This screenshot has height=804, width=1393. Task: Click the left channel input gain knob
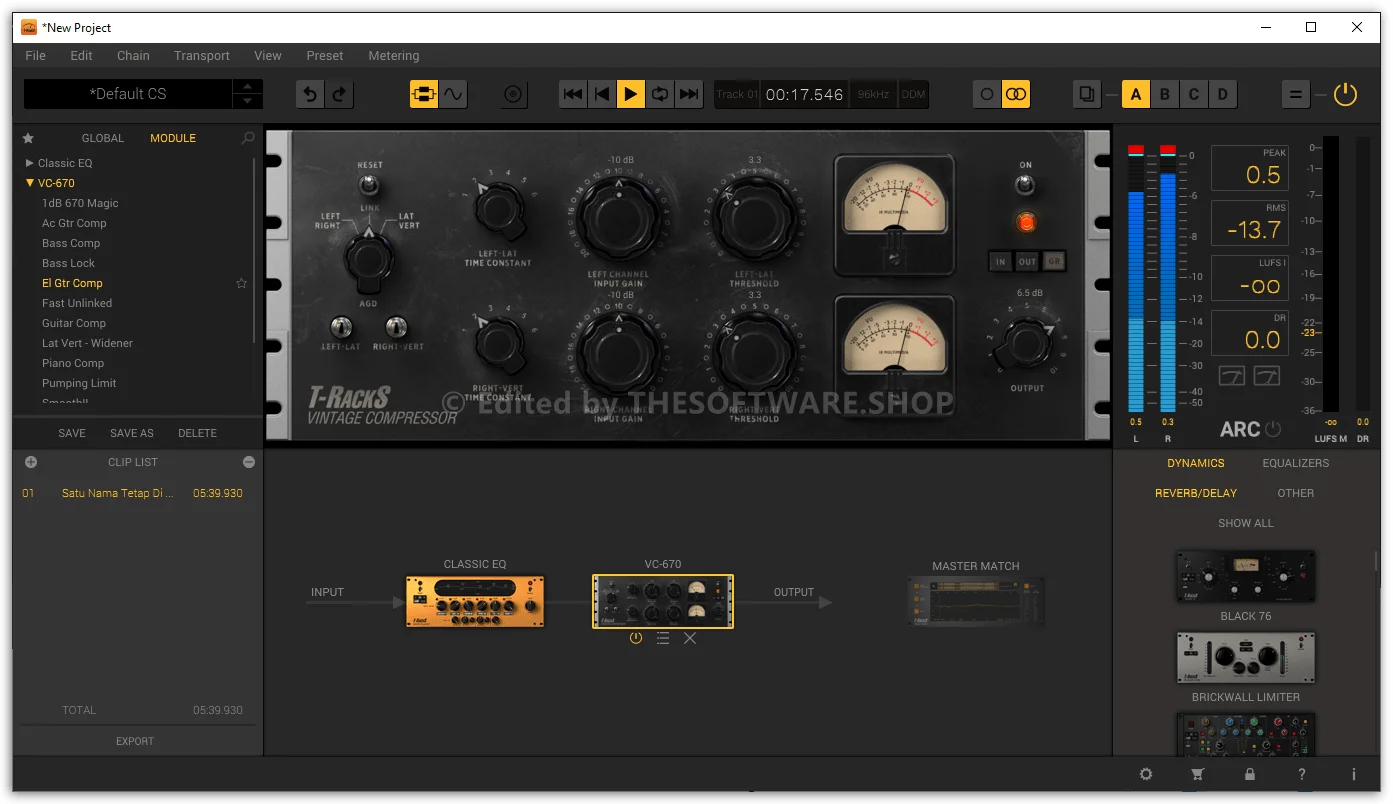(x=619, y=218)
